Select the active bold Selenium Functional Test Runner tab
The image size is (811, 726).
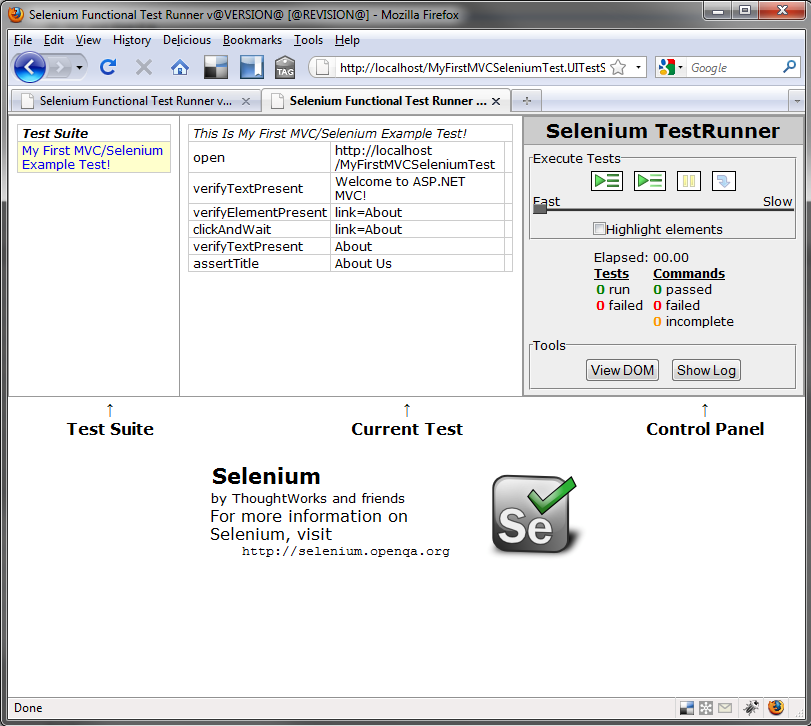386,100
